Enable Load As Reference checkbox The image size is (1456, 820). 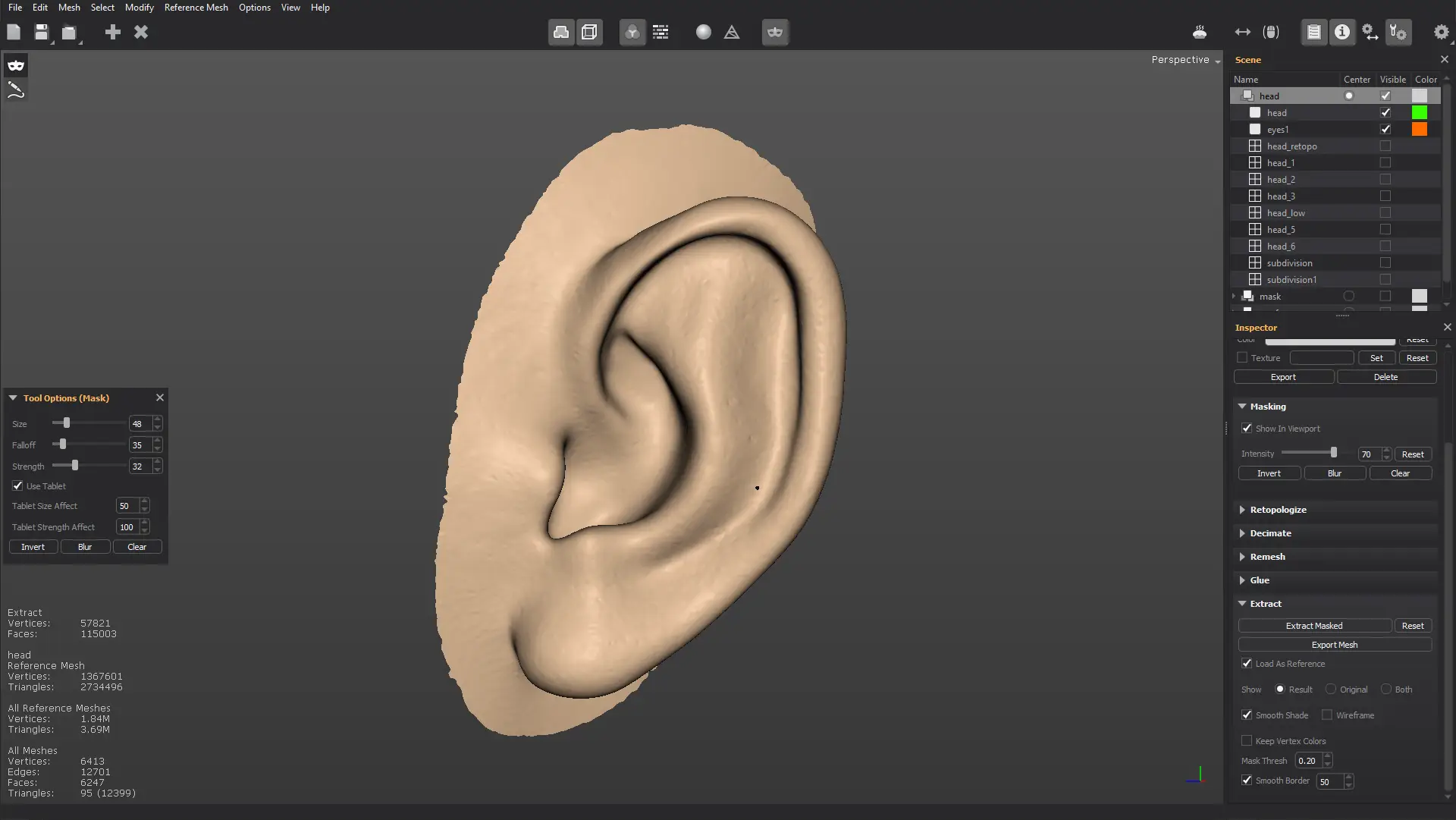1247,663
